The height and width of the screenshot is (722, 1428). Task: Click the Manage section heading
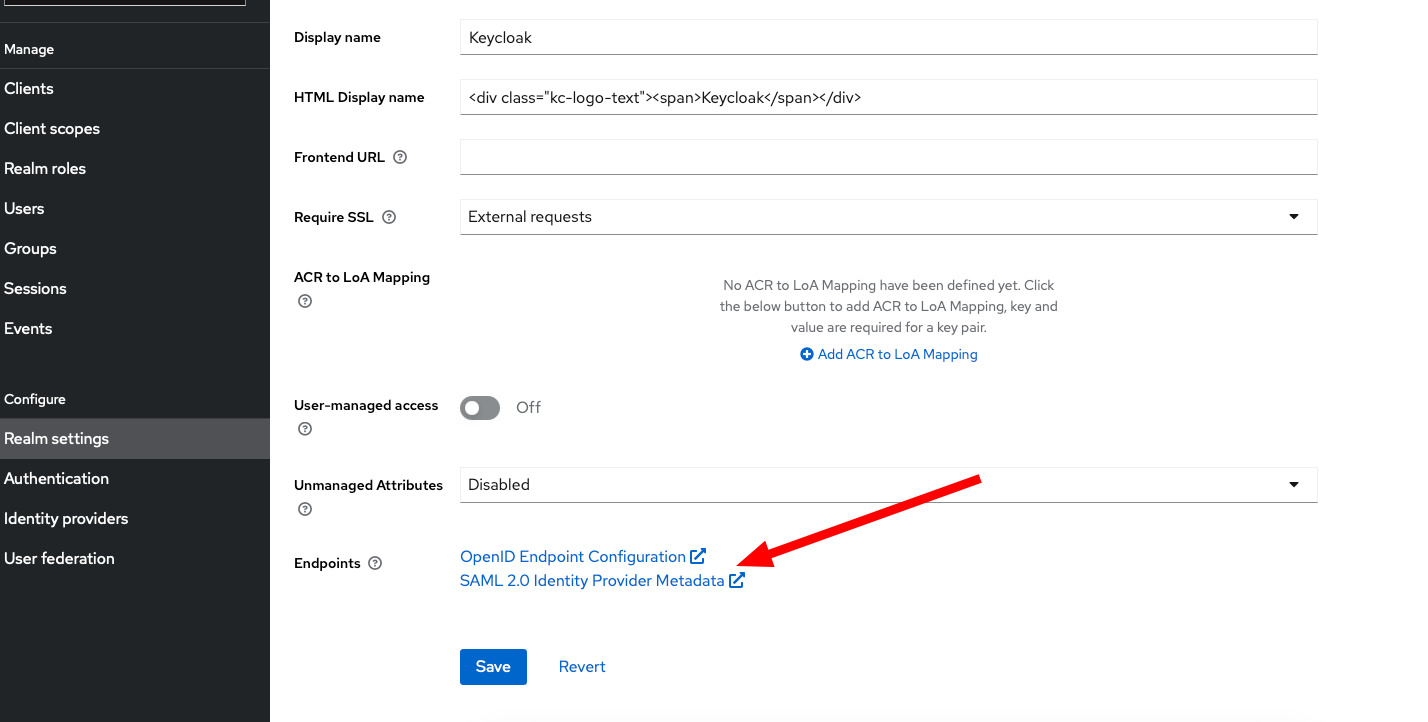(29, 49)
